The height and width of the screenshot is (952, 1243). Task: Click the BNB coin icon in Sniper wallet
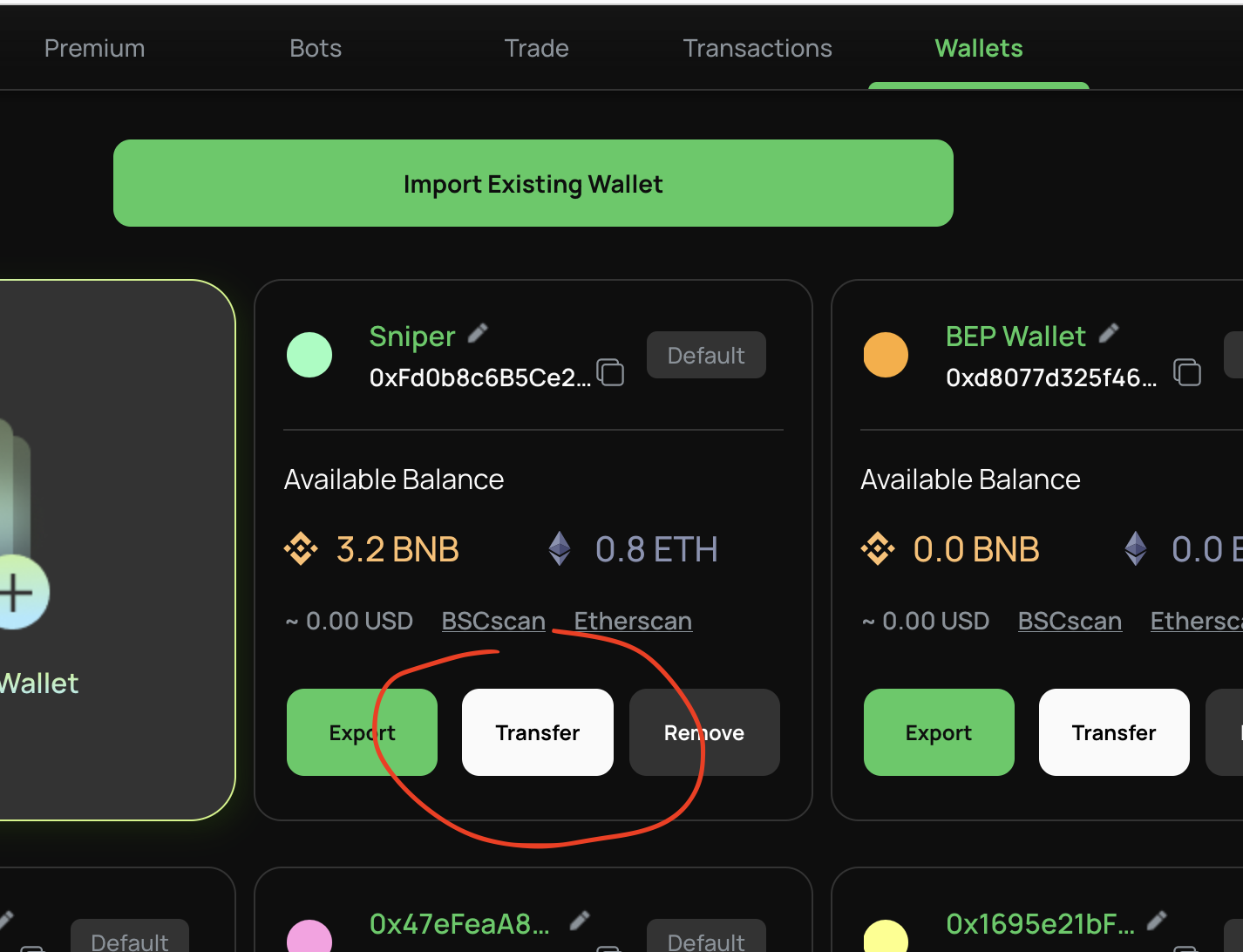(301, 549)
